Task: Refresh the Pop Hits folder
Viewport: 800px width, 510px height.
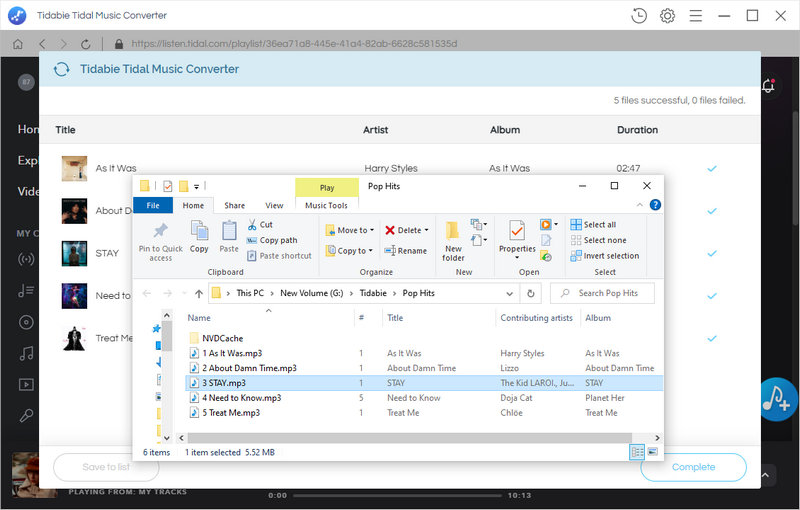Action: pos(531,294)
